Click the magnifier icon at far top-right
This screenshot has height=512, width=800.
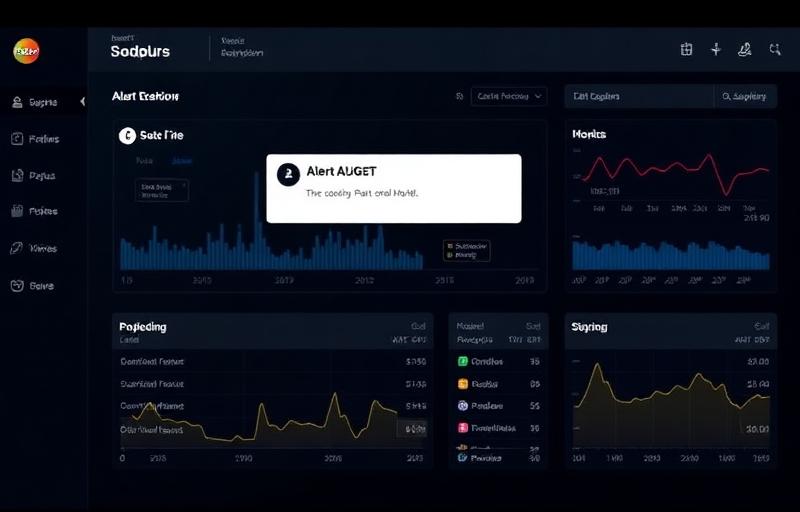coord(775,49)
